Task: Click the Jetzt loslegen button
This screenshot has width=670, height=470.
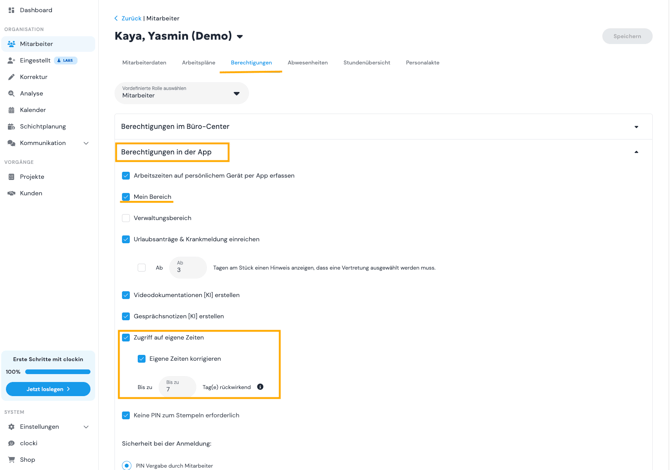Action: [48, 389]
